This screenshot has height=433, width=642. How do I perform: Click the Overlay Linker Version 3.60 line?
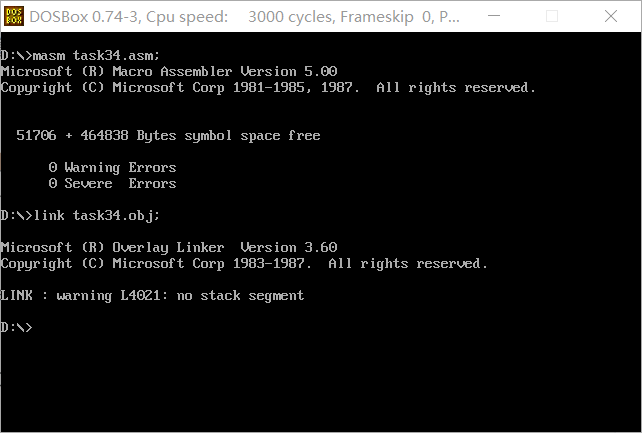(169, 247)
